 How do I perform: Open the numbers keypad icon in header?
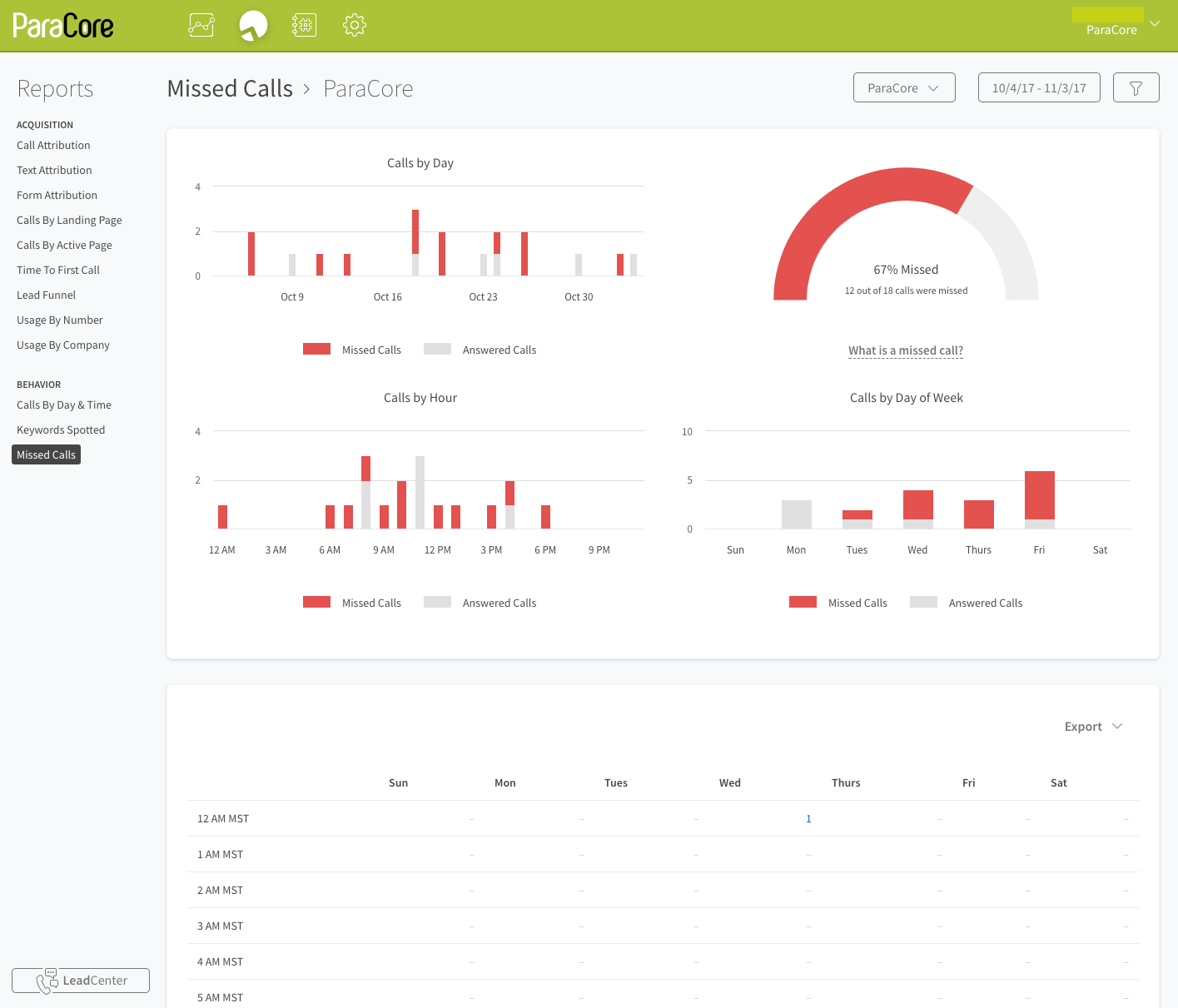304,25
